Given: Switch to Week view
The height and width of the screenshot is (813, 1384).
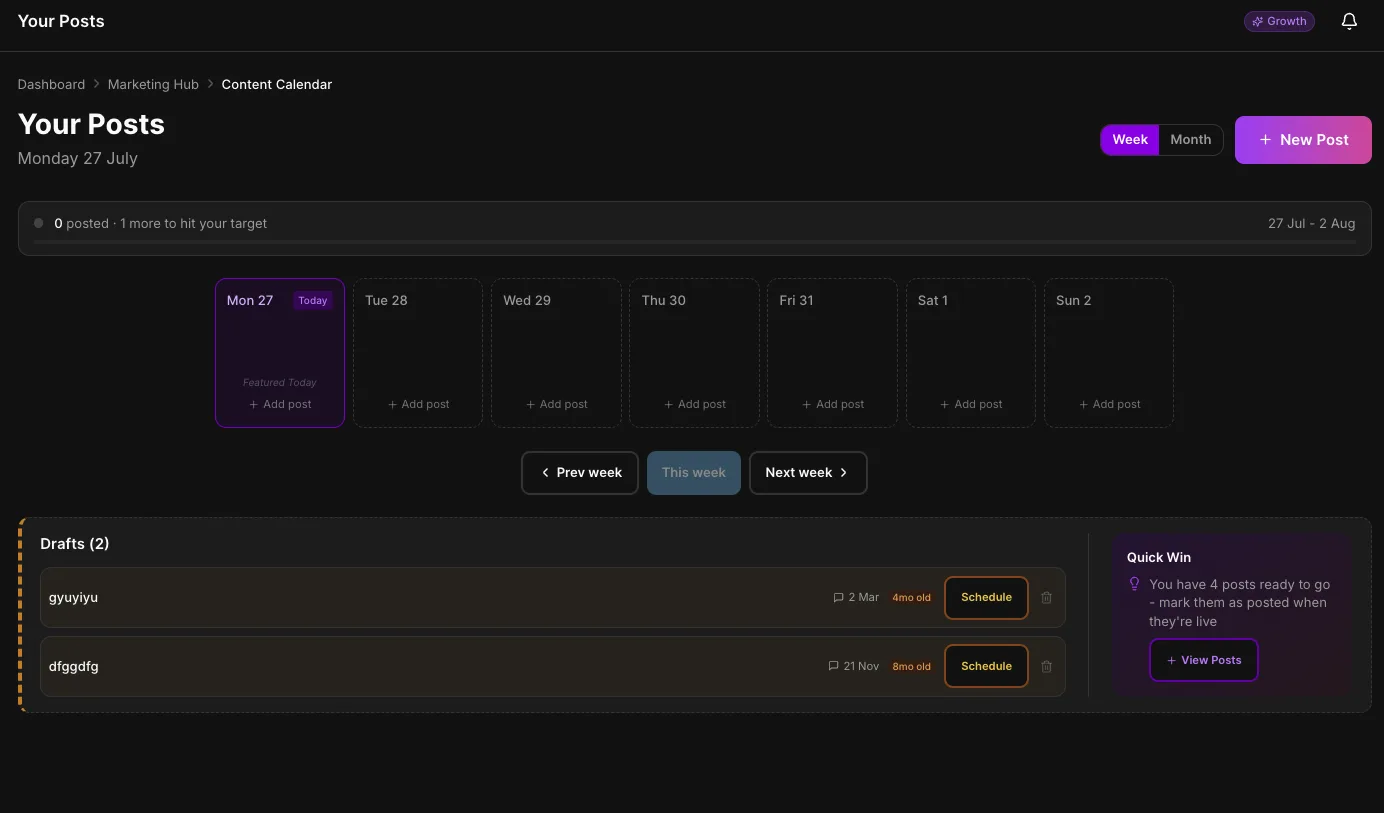Looking at the screenshot, I should click(1130, 140).
